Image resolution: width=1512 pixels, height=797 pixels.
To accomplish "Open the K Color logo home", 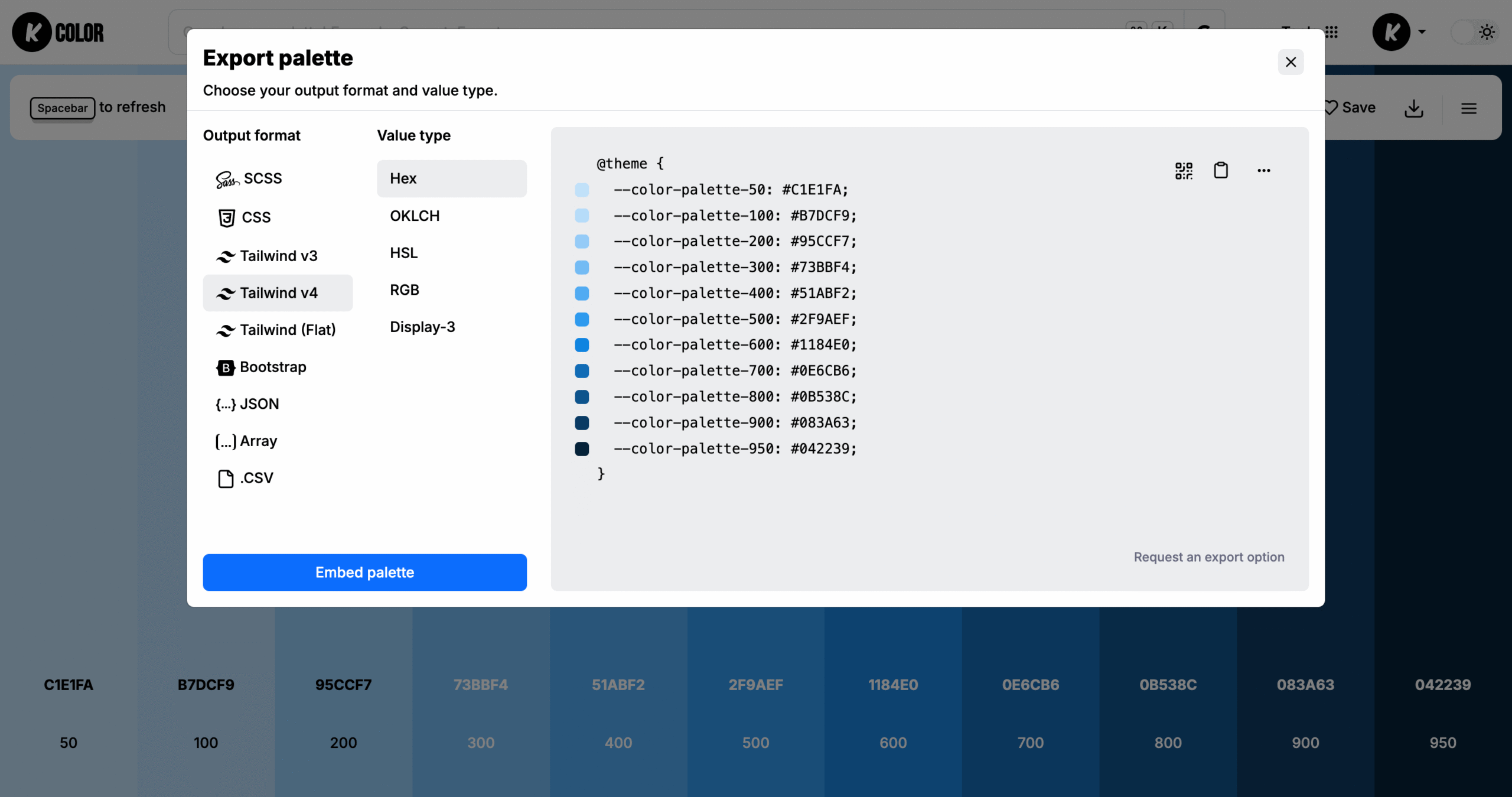I will [x=58, y=32].
